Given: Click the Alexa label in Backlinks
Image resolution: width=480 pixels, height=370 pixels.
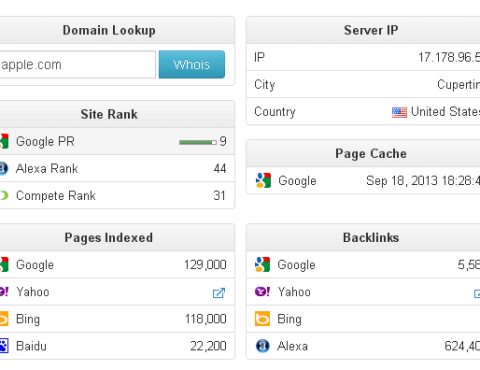Looking at the screenshot, I should coord(292,346).
